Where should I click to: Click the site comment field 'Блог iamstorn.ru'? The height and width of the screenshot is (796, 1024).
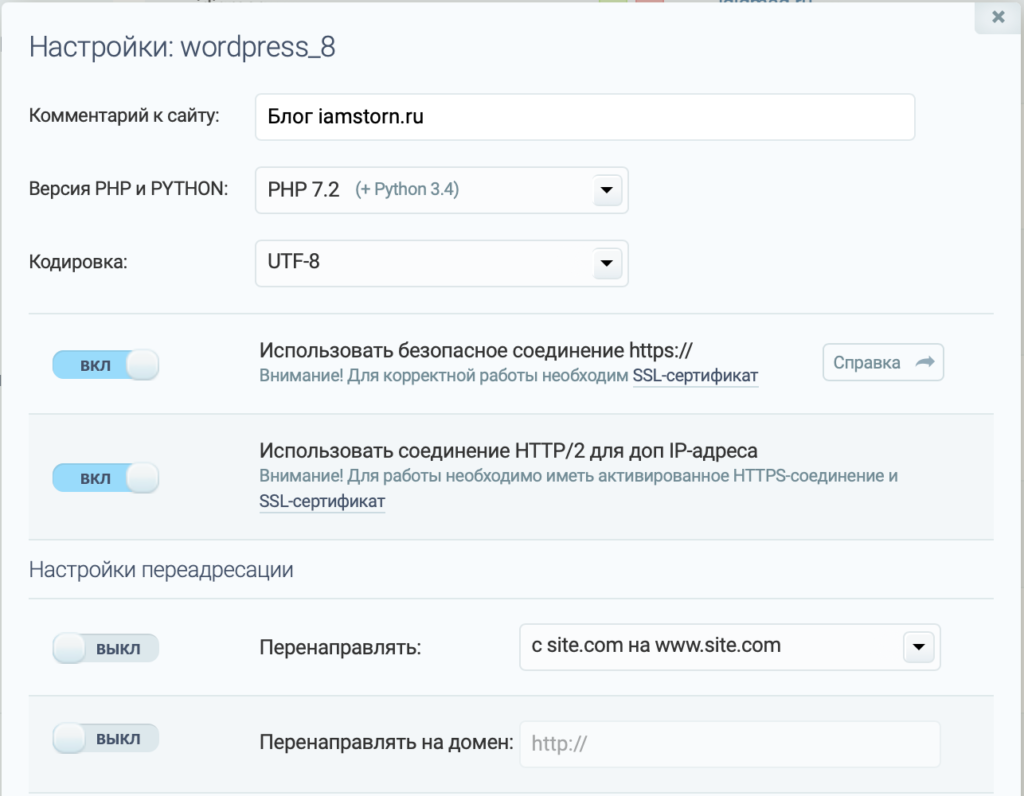coord(584,117)
